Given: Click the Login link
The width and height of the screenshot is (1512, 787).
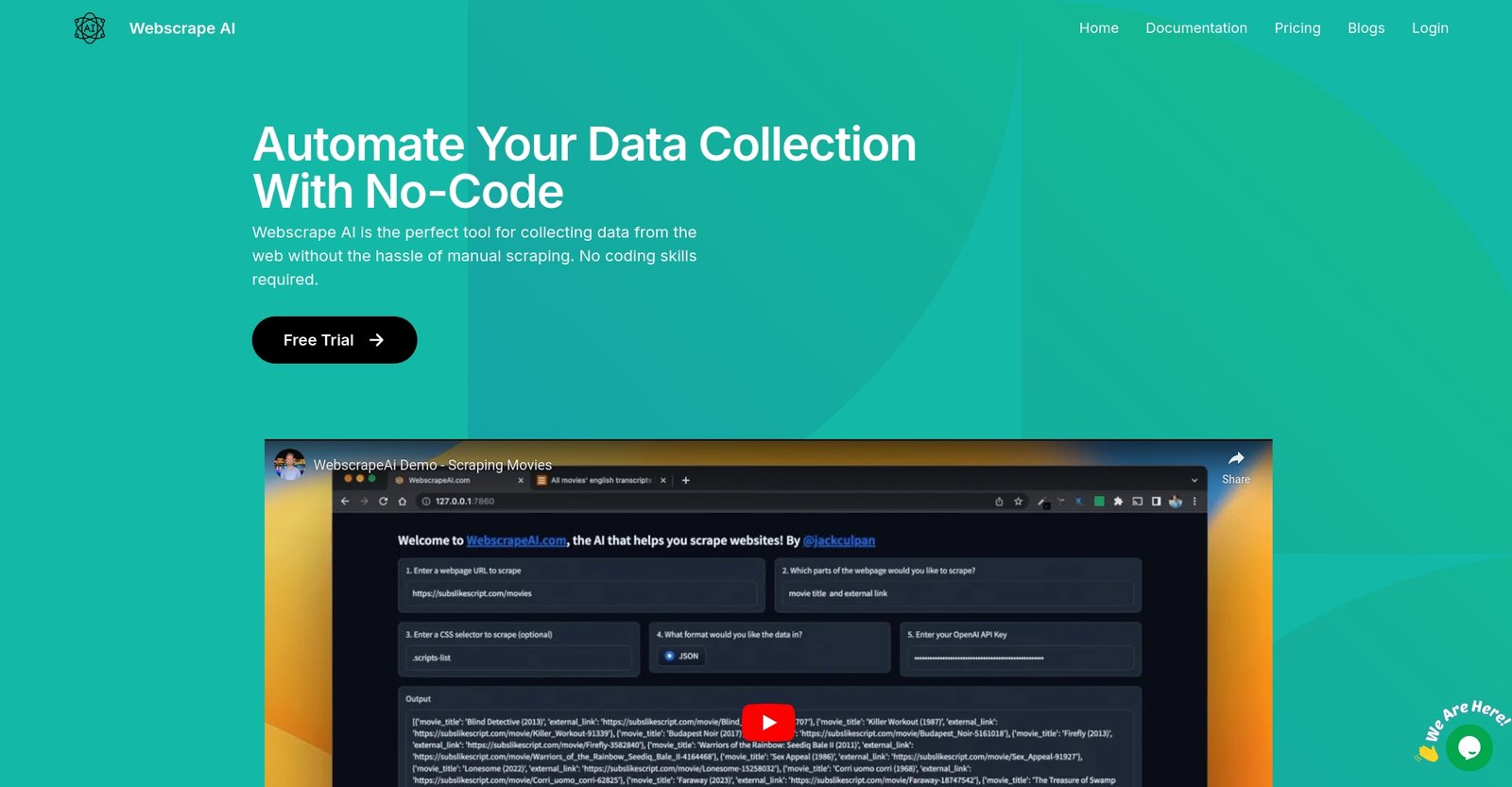Looking at the screenshot, I should [1429, 28].
